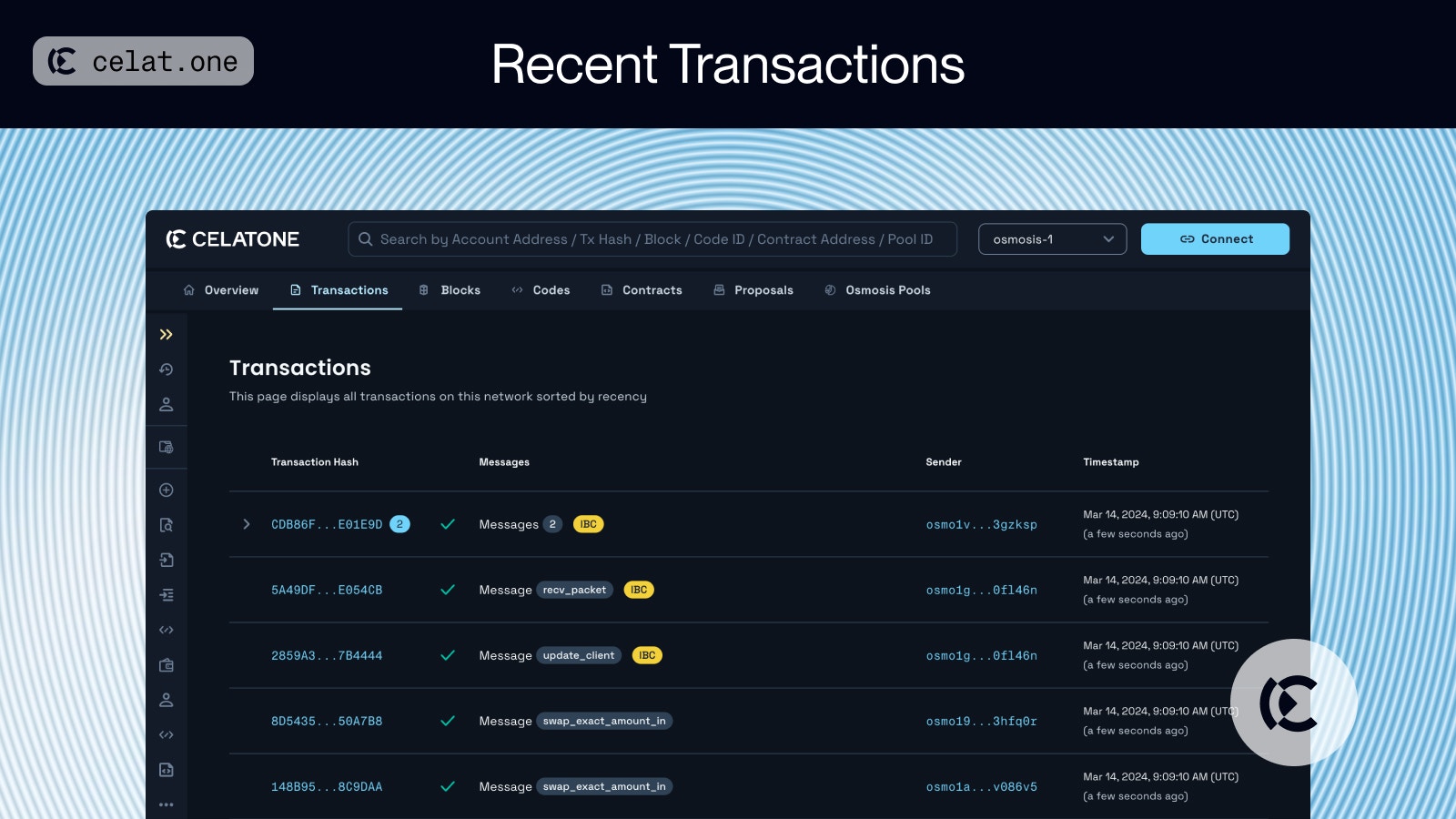Click the circled plus icon in sidebar

166,490
